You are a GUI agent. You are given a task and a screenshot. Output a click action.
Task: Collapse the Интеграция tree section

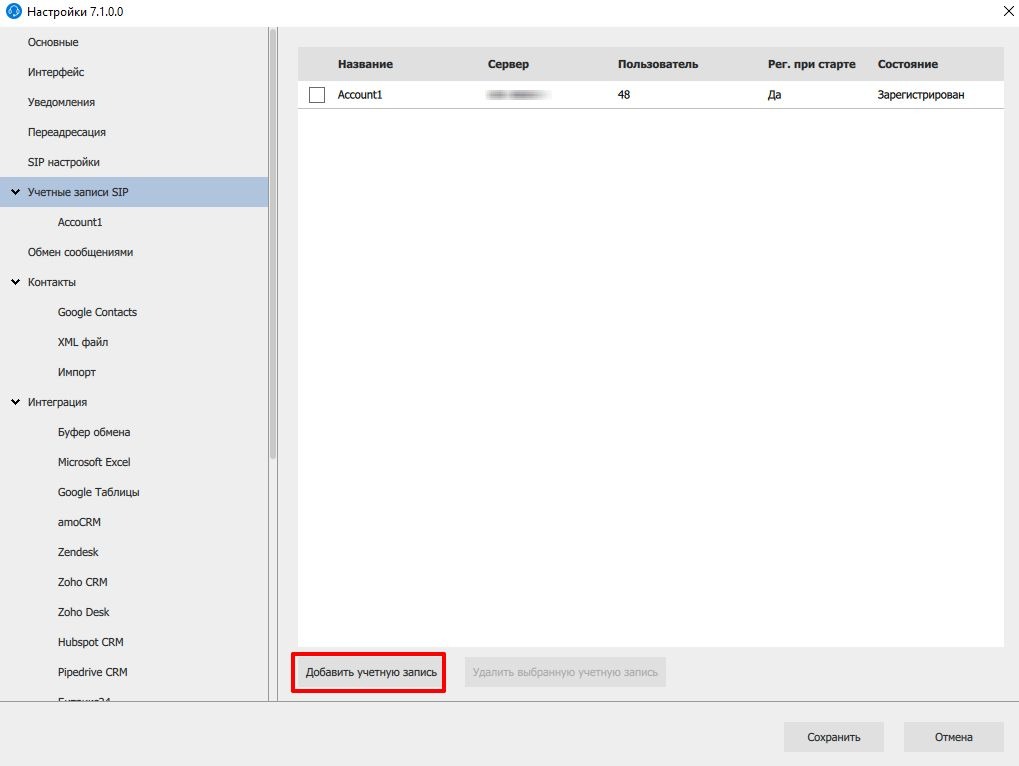(x=15, y=402)
